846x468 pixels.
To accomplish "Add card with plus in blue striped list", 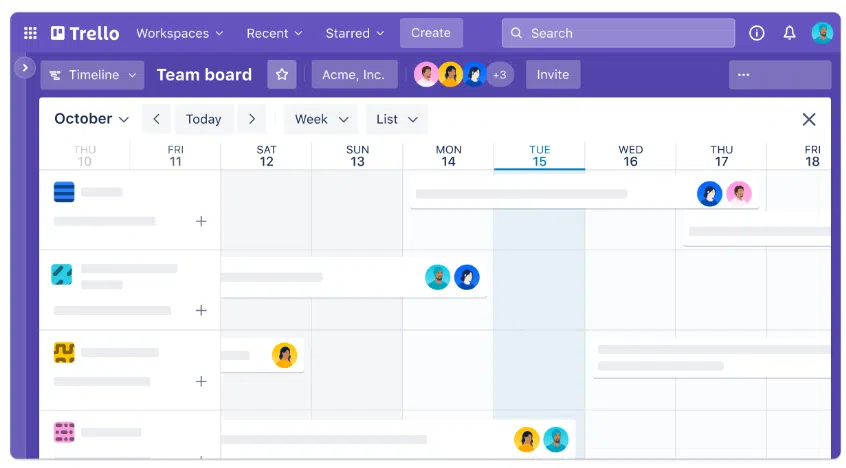I will coord(201,221).
